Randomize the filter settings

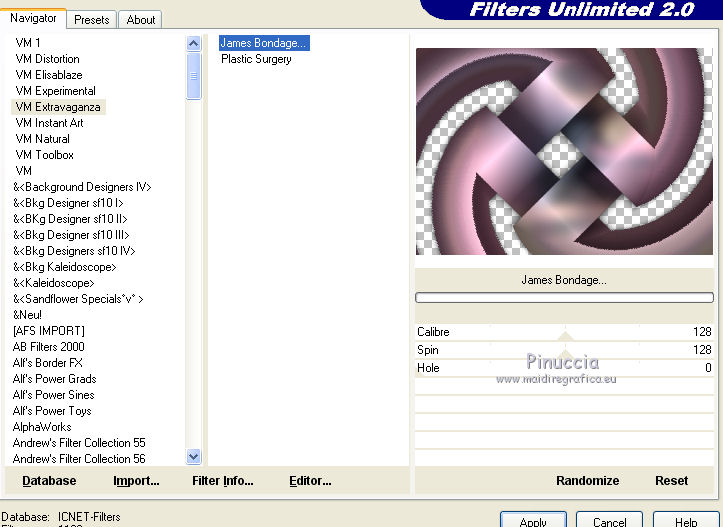(x=587, y=481)
